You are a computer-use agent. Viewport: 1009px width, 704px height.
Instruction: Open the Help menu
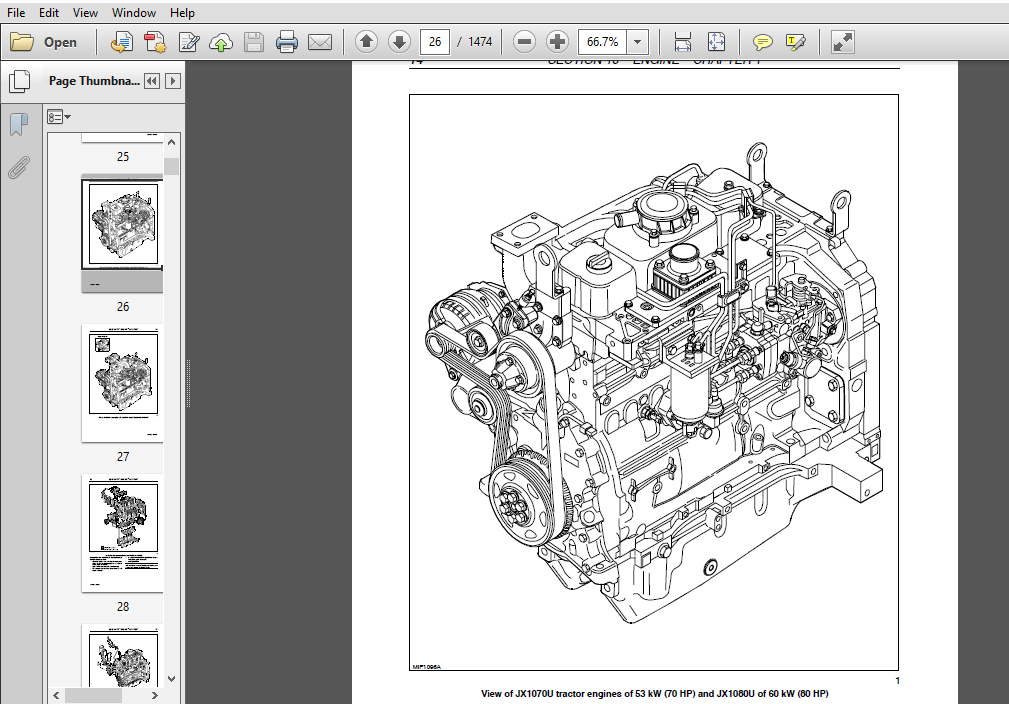coord(182,12)
